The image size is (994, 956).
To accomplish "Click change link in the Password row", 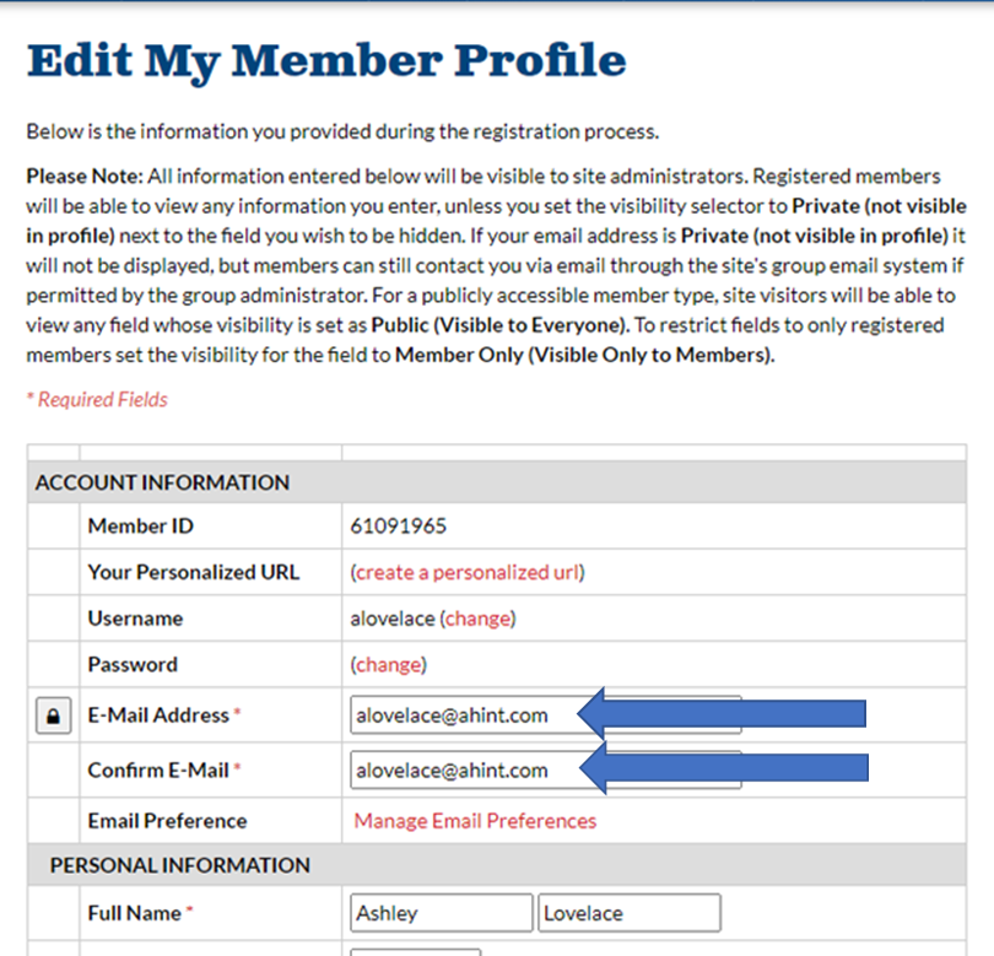I will 388,665.
